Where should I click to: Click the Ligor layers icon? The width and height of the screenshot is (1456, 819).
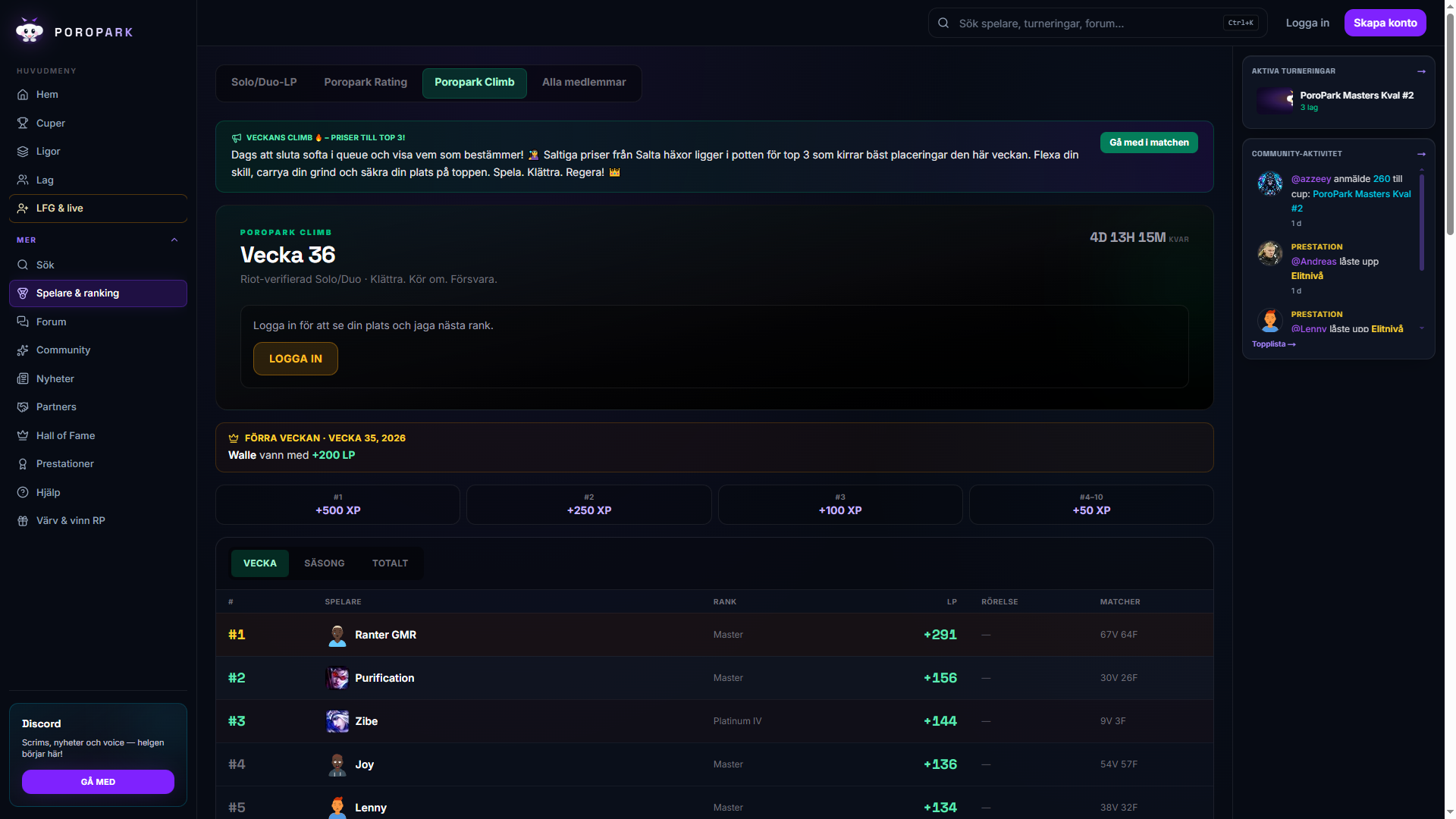(x=23, y=152)
